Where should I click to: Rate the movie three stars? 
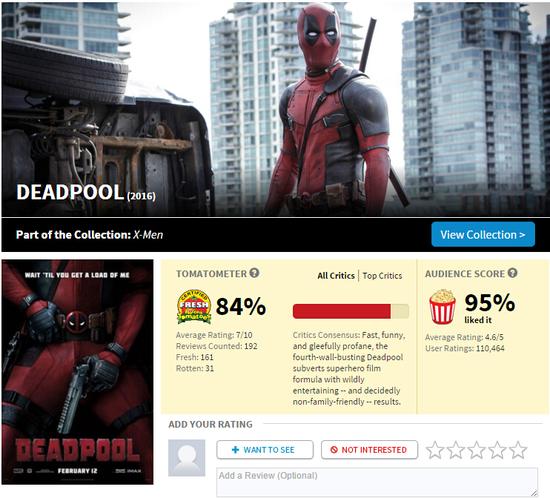(476, 450)
